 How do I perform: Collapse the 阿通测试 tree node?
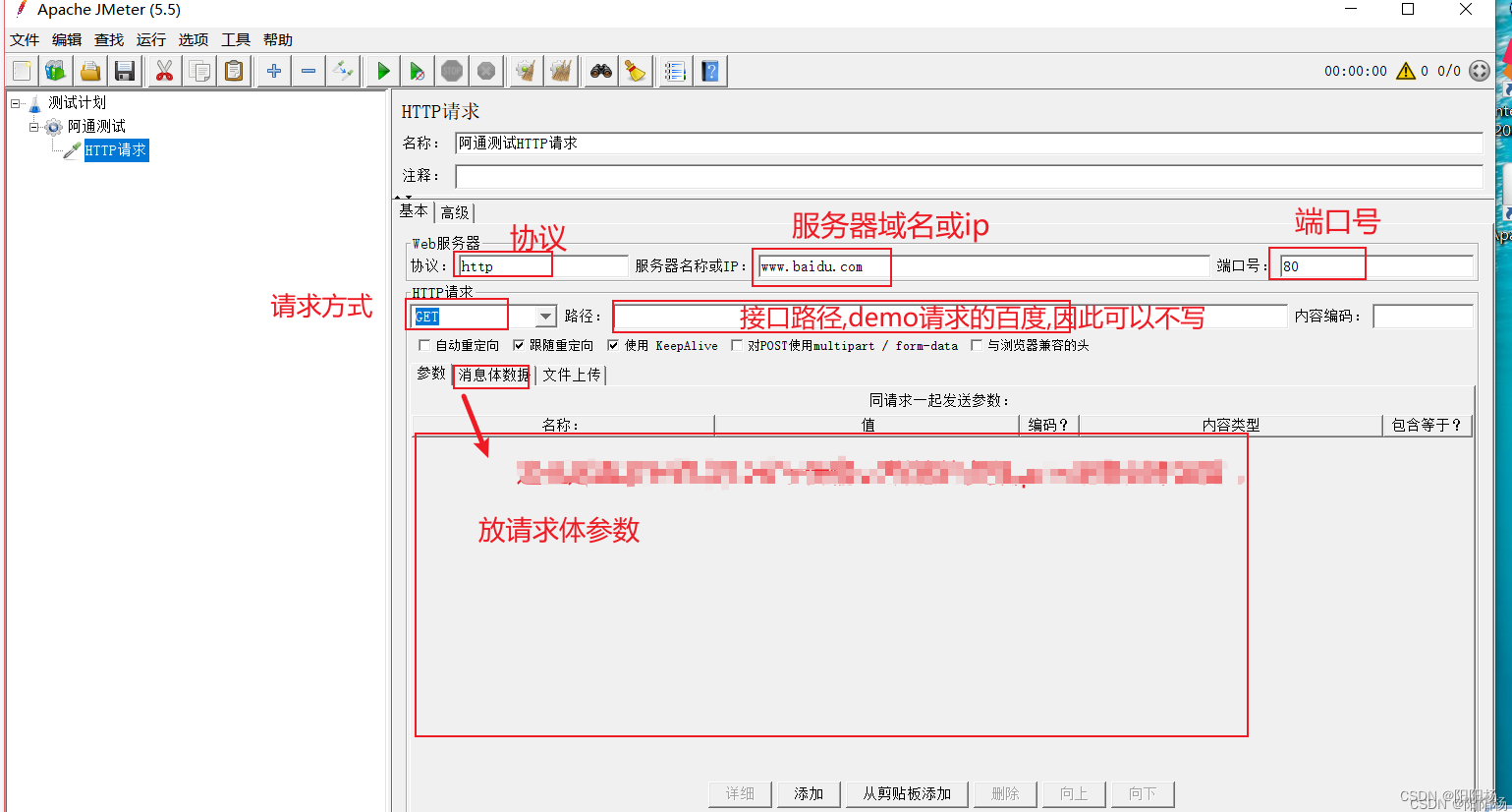coord(34,127)
